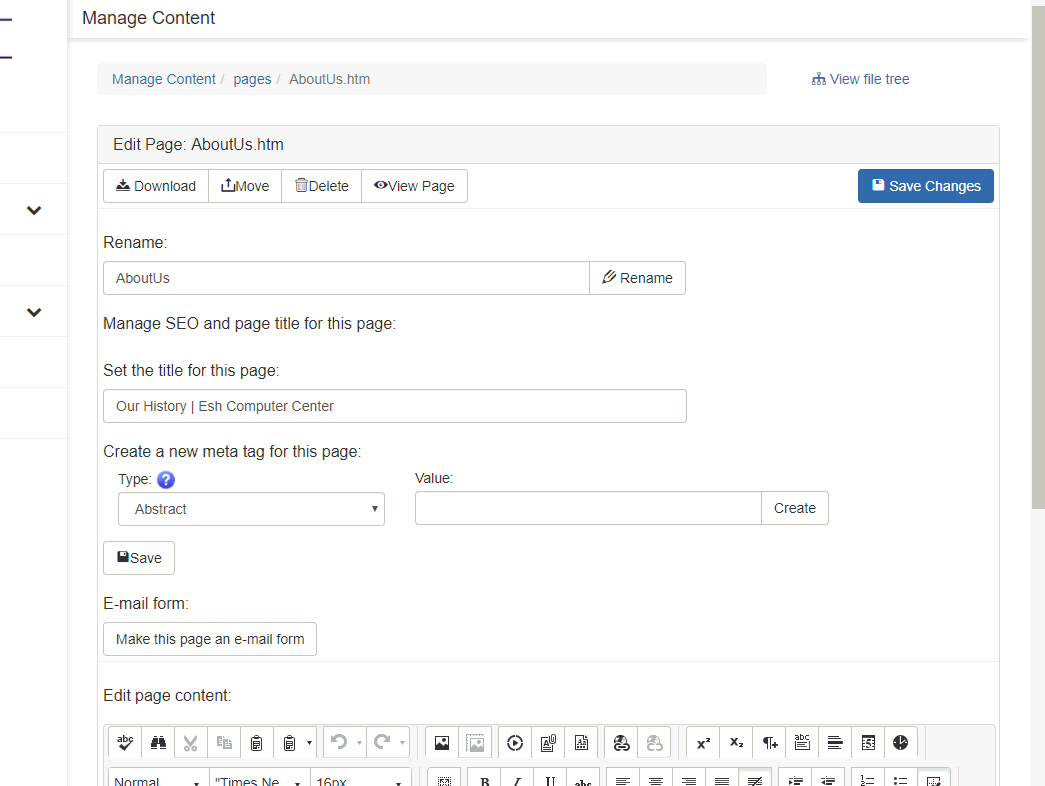Screen dimensions: 1045x786
Task: Click the spell check icon in editor toolbar
Action: coord(125,743)
